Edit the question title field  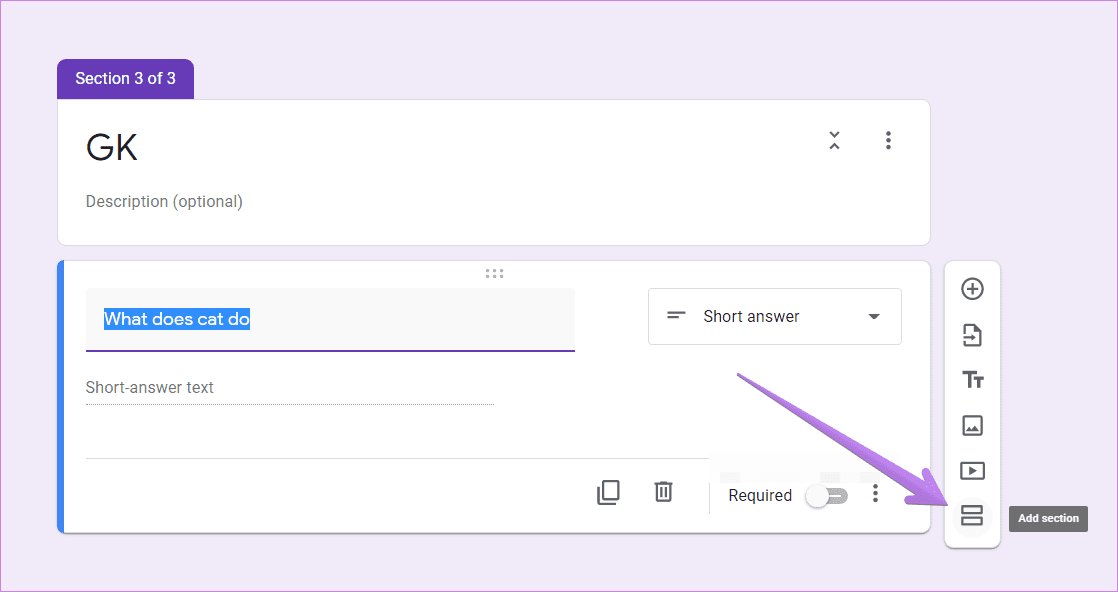[330, 319]
